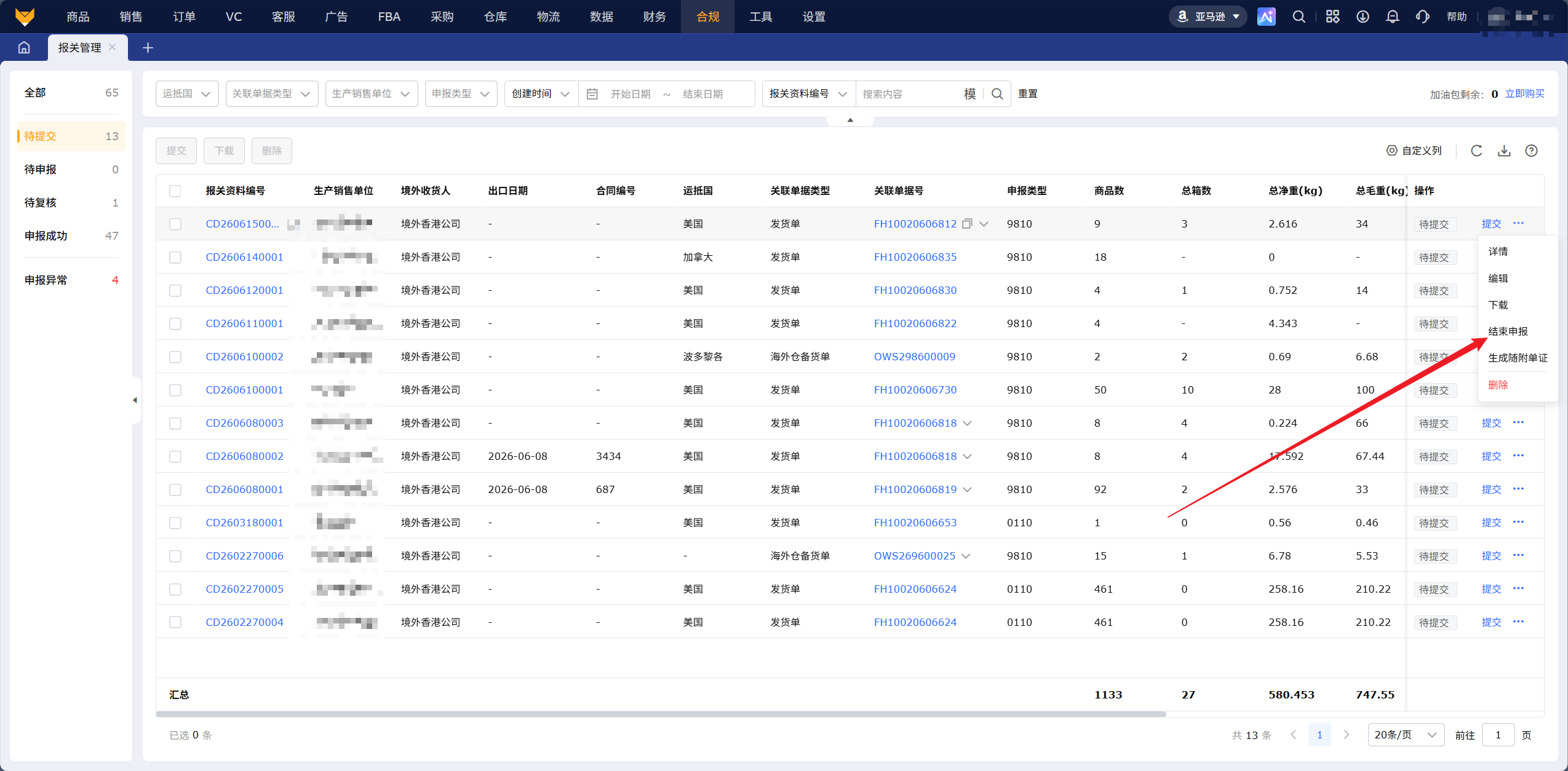Choose 结束申报 in the context menu

(1508, 331)
